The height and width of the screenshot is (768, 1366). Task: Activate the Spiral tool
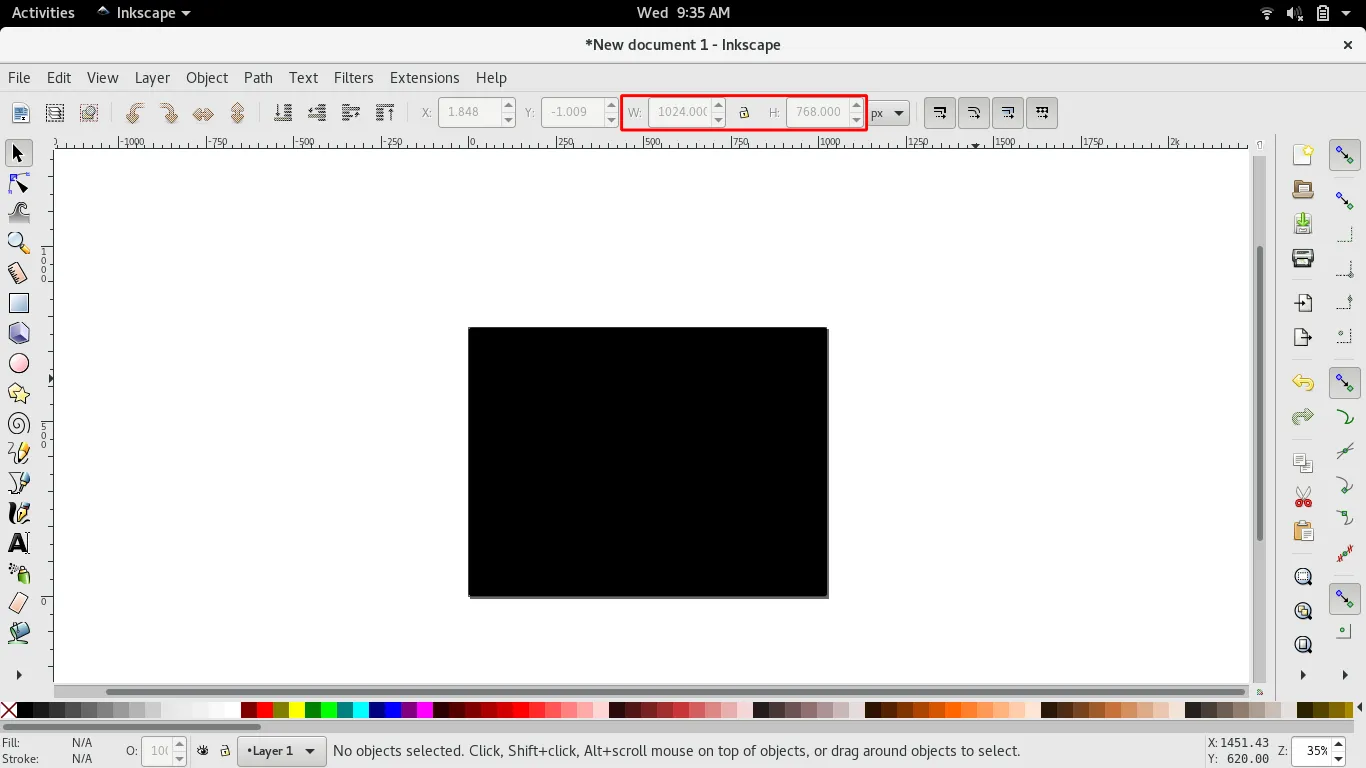click(19, 424)
